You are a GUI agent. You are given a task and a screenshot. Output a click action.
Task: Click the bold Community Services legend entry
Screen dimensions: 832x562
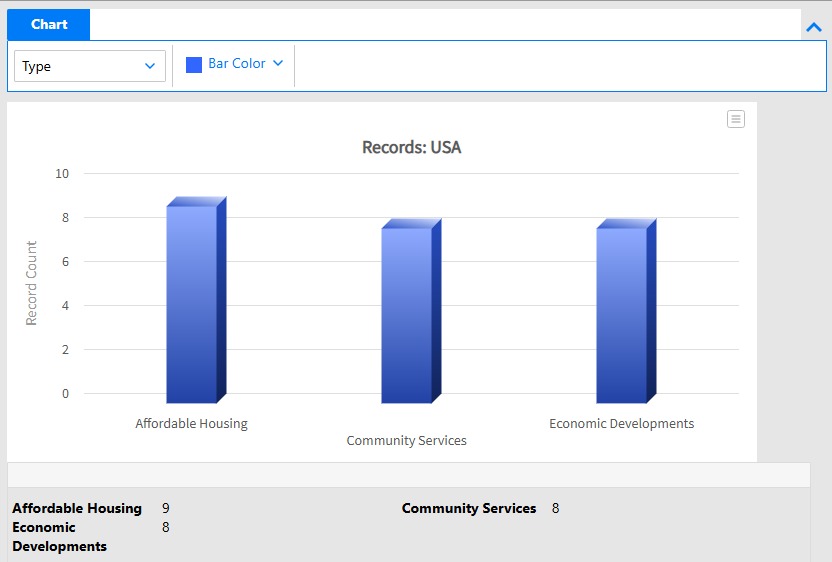point(469,508)
